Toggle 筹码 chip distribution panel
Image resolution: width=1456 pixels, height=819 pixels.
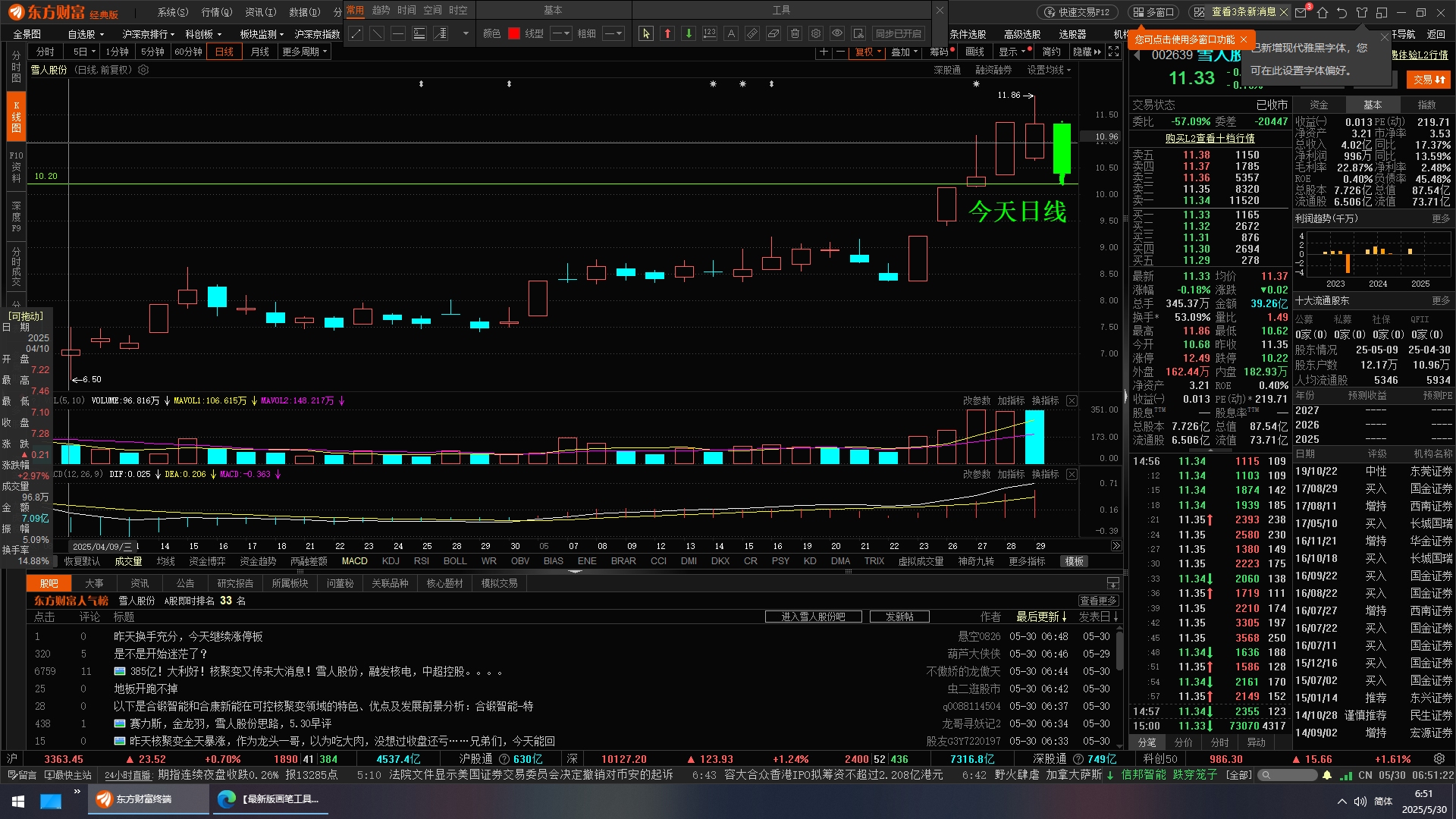pyautogui.click(x=939, y=52)
